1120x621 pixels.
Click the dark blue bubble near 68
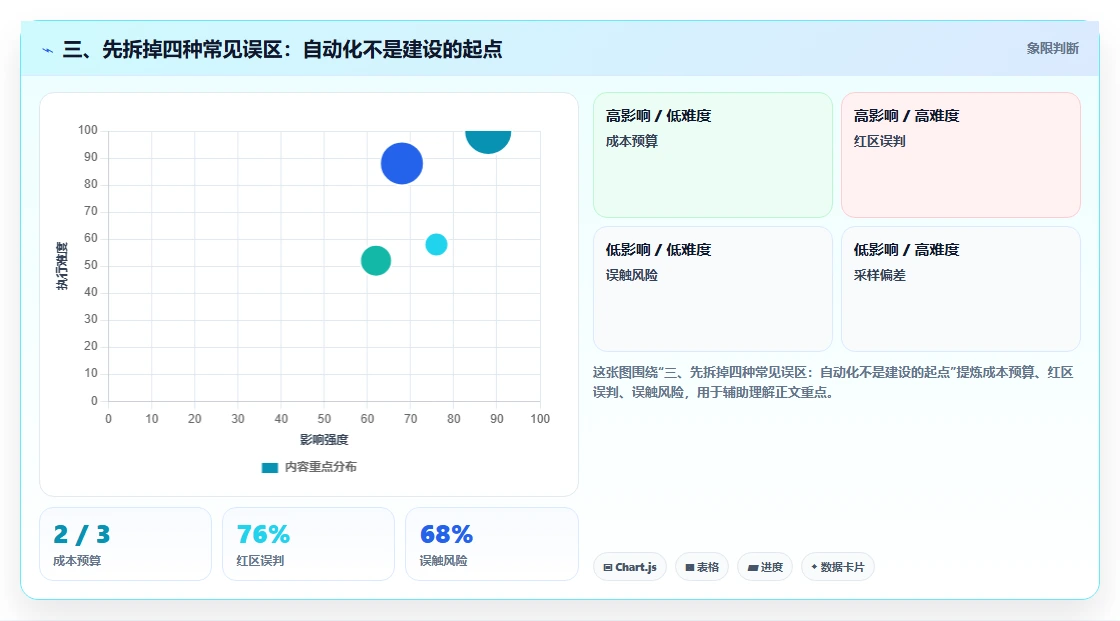click(401, 164)
